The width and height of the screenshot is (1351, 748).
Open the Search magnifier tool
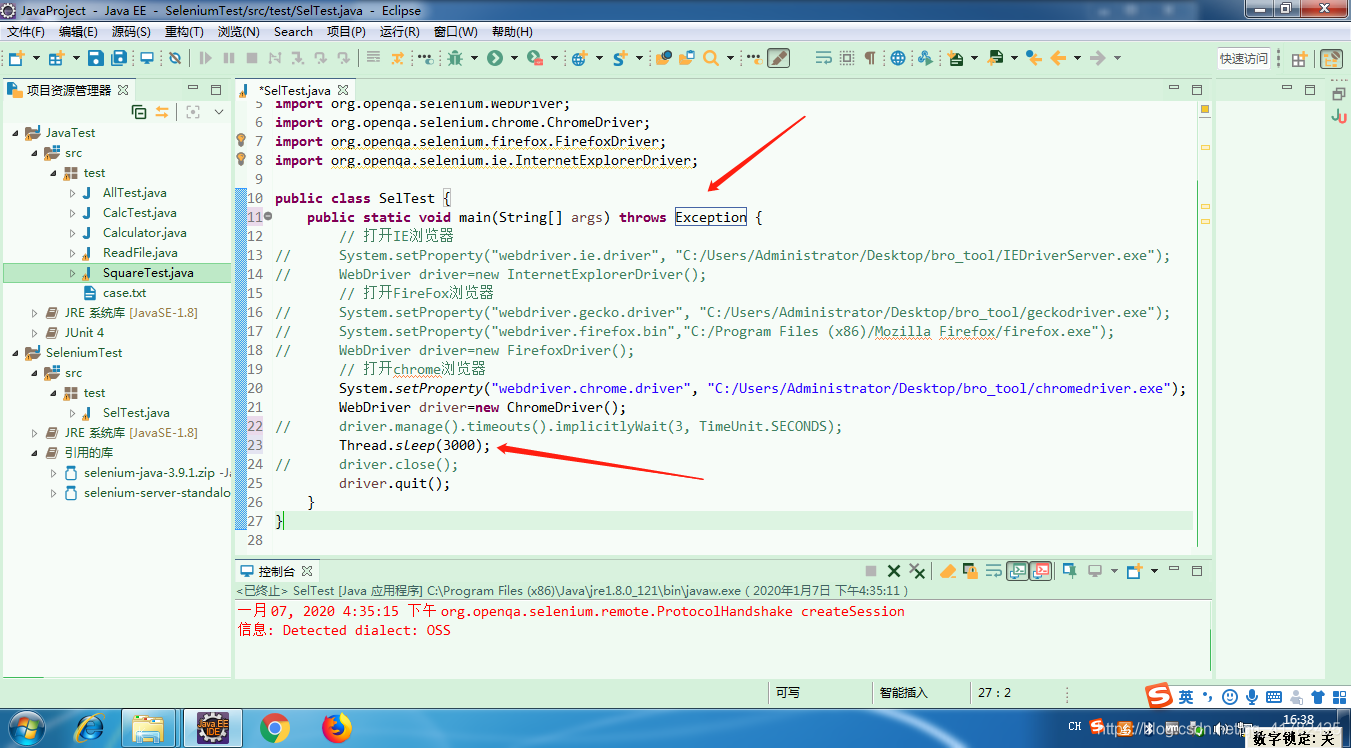pos(711,58)
